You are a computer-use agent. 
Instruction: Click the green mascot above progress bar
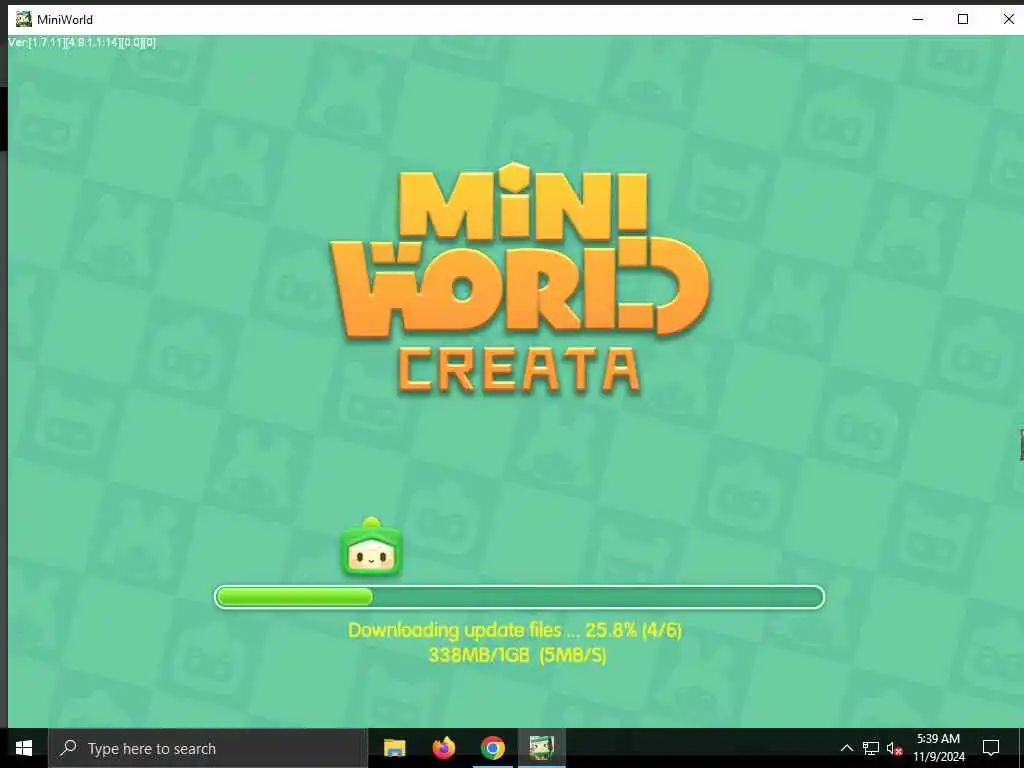[x=372, y=547]
